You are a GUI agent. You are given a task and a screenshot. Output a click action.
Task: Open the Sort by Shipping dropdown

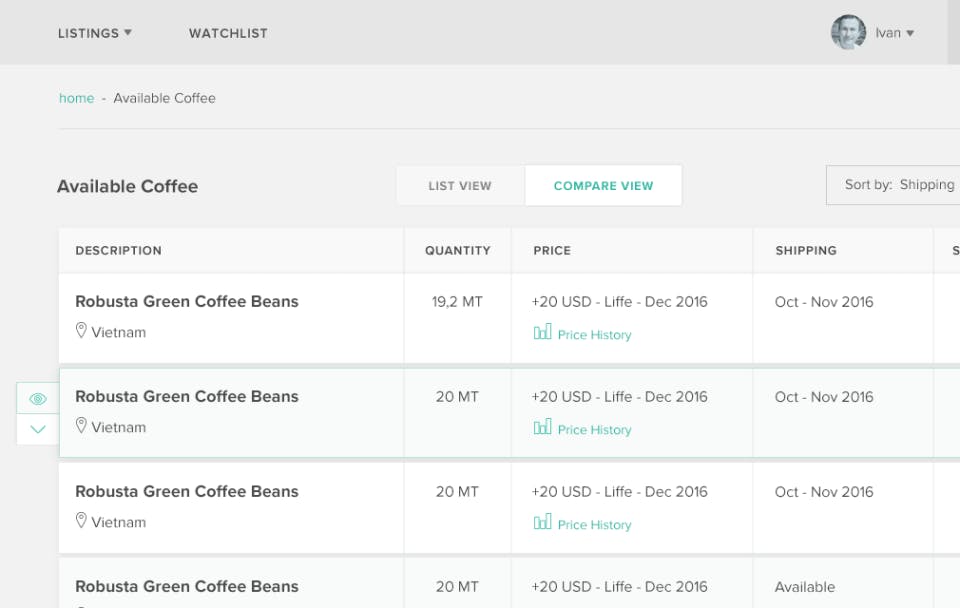[895, 185]
